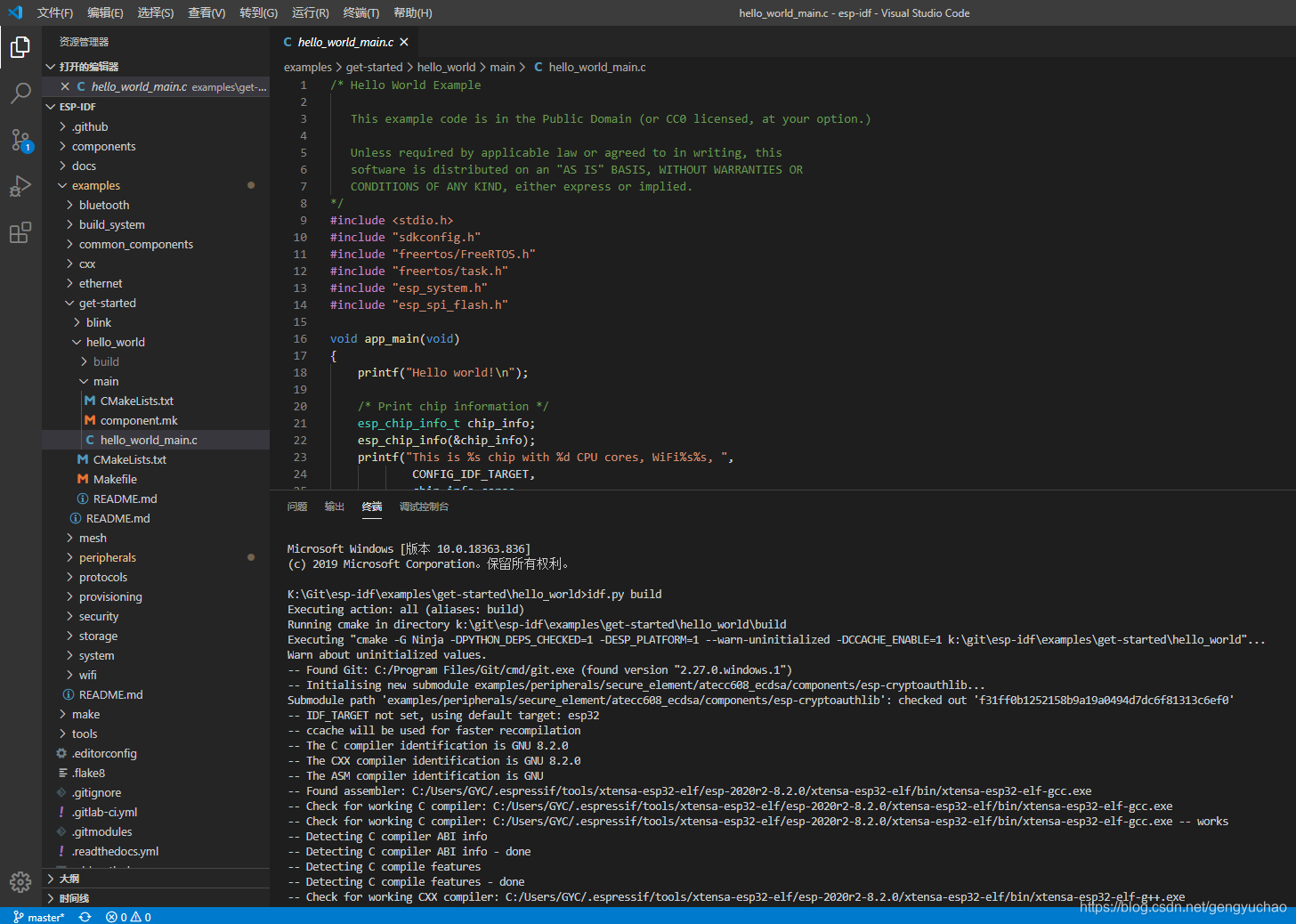
Task: Click line number 16 in editor gutter
Action: click(300, 338)
